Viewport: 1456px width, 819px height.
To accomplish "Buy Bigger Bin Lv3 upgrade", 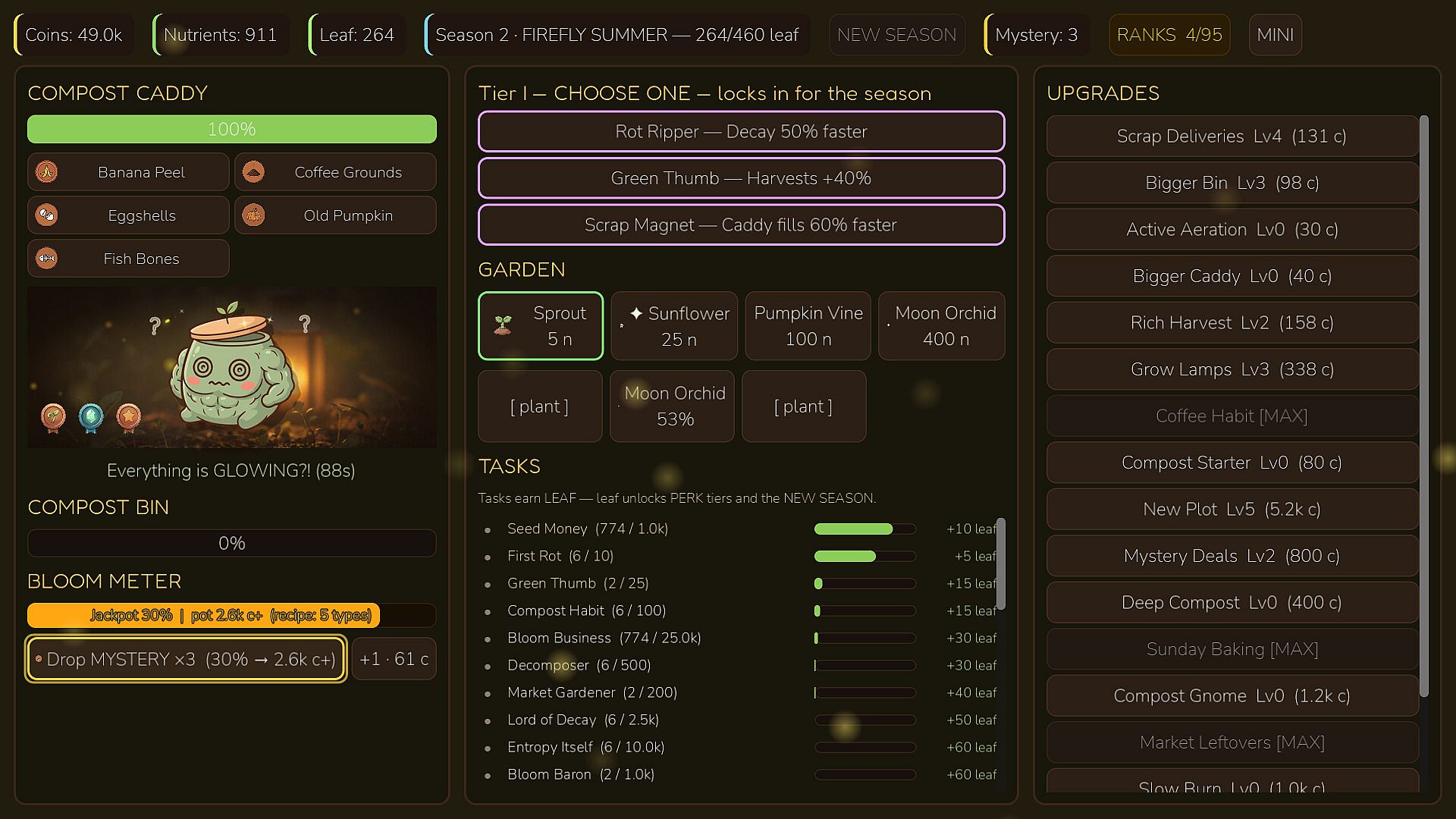I will [x=1232, y=183].
